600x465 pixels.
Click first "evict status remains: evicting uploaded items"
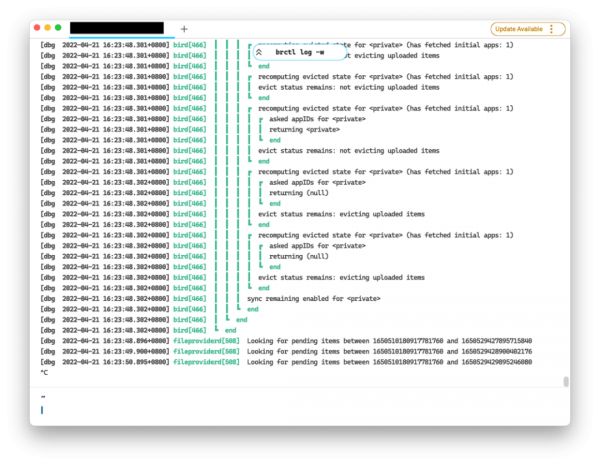point(341,214)
